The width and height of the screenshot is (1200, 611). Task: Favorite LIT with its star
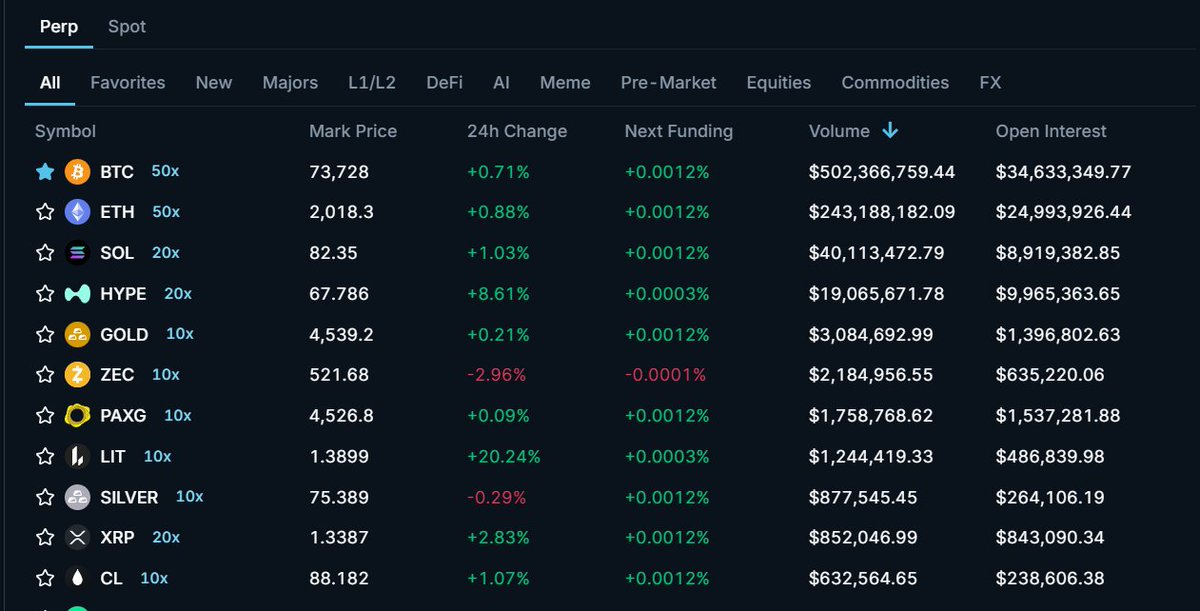pyautogui.click(x=45, y=456)
